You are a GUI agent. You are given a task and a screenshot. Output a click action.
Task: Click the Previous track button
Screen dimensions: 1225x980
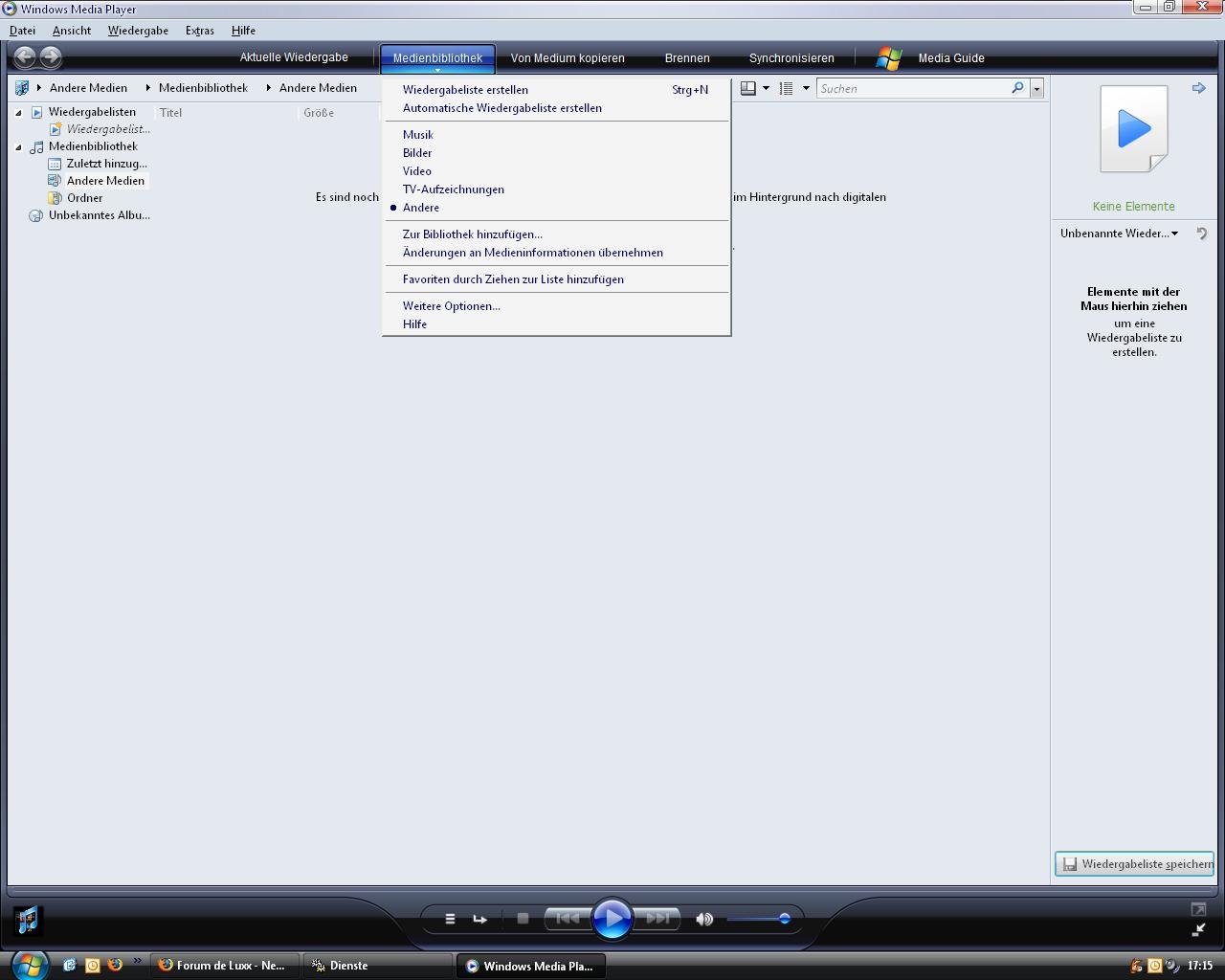[x=568, y=919]
